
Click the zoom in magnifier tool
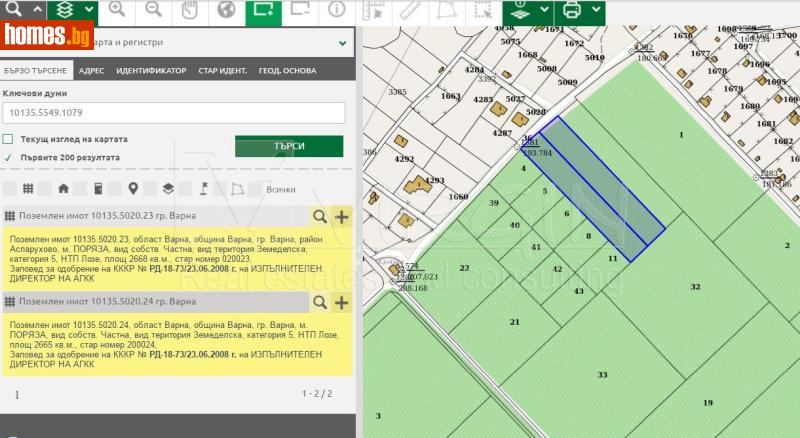117,11
